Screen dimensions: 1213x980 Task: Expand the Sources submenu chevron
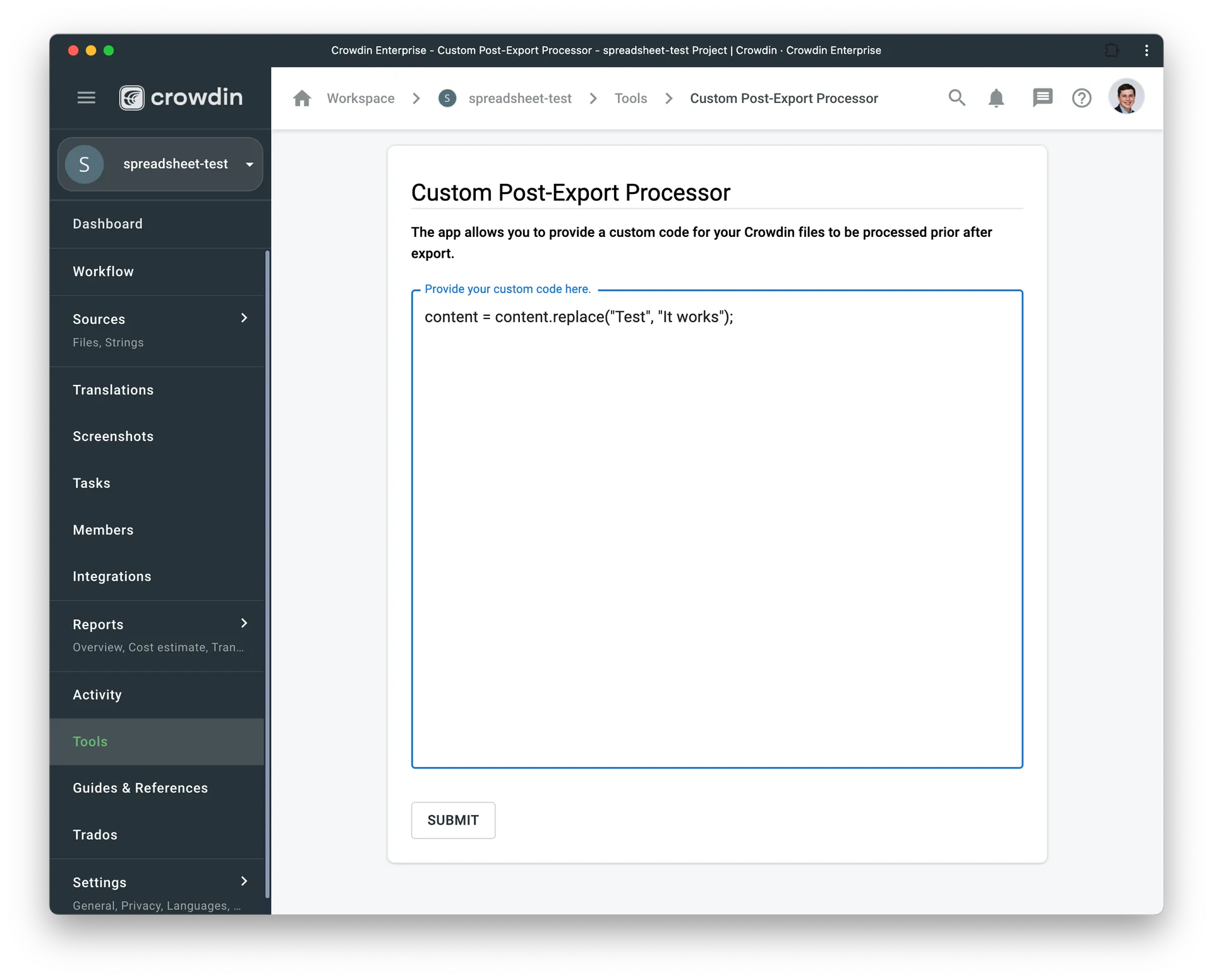point(244,318)
